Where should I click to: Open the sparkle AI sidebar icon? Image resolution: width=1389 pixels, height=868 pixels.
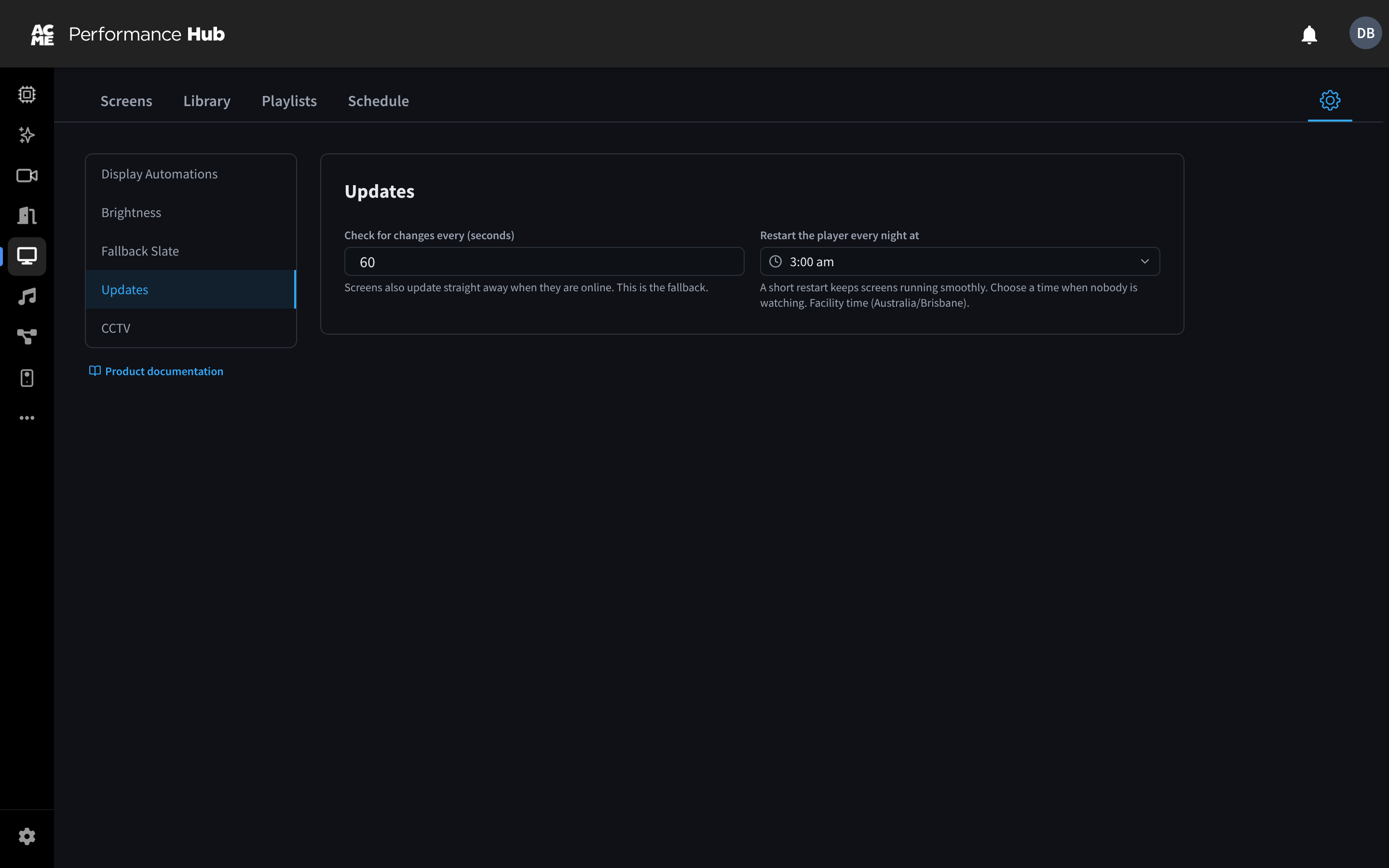[27, 135]
